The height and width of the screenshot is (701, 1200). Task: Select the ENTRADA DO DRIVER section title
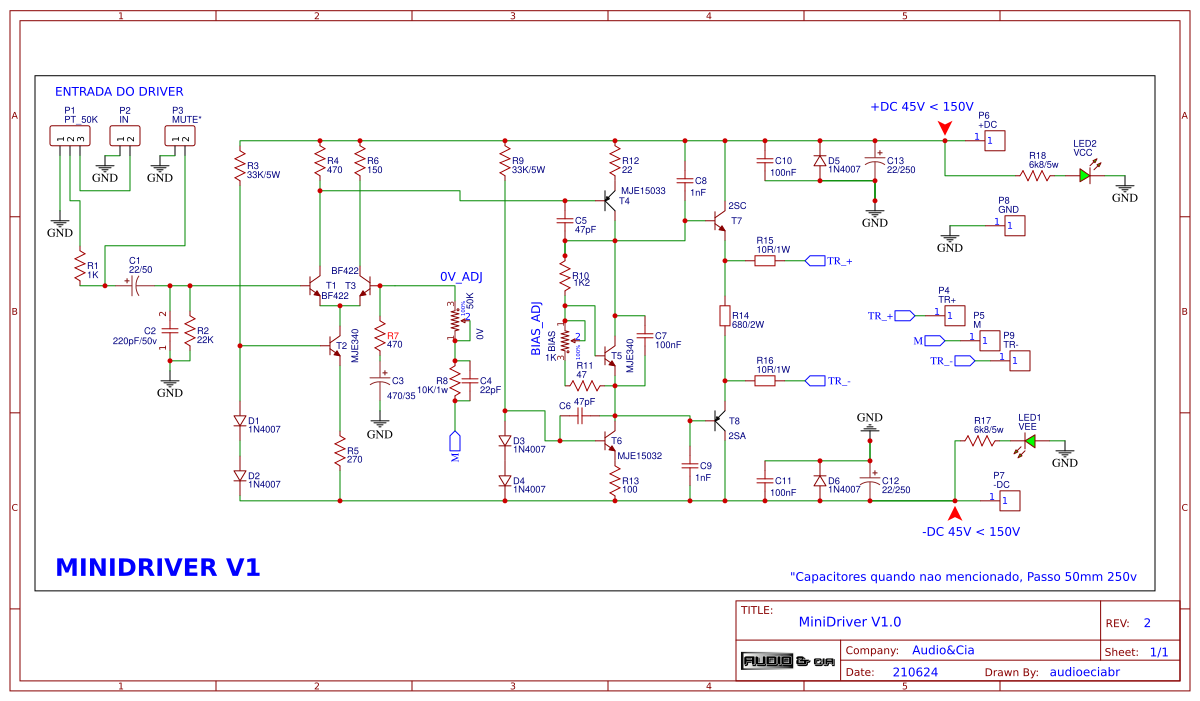pyautogui.click(x=119, y=91)
